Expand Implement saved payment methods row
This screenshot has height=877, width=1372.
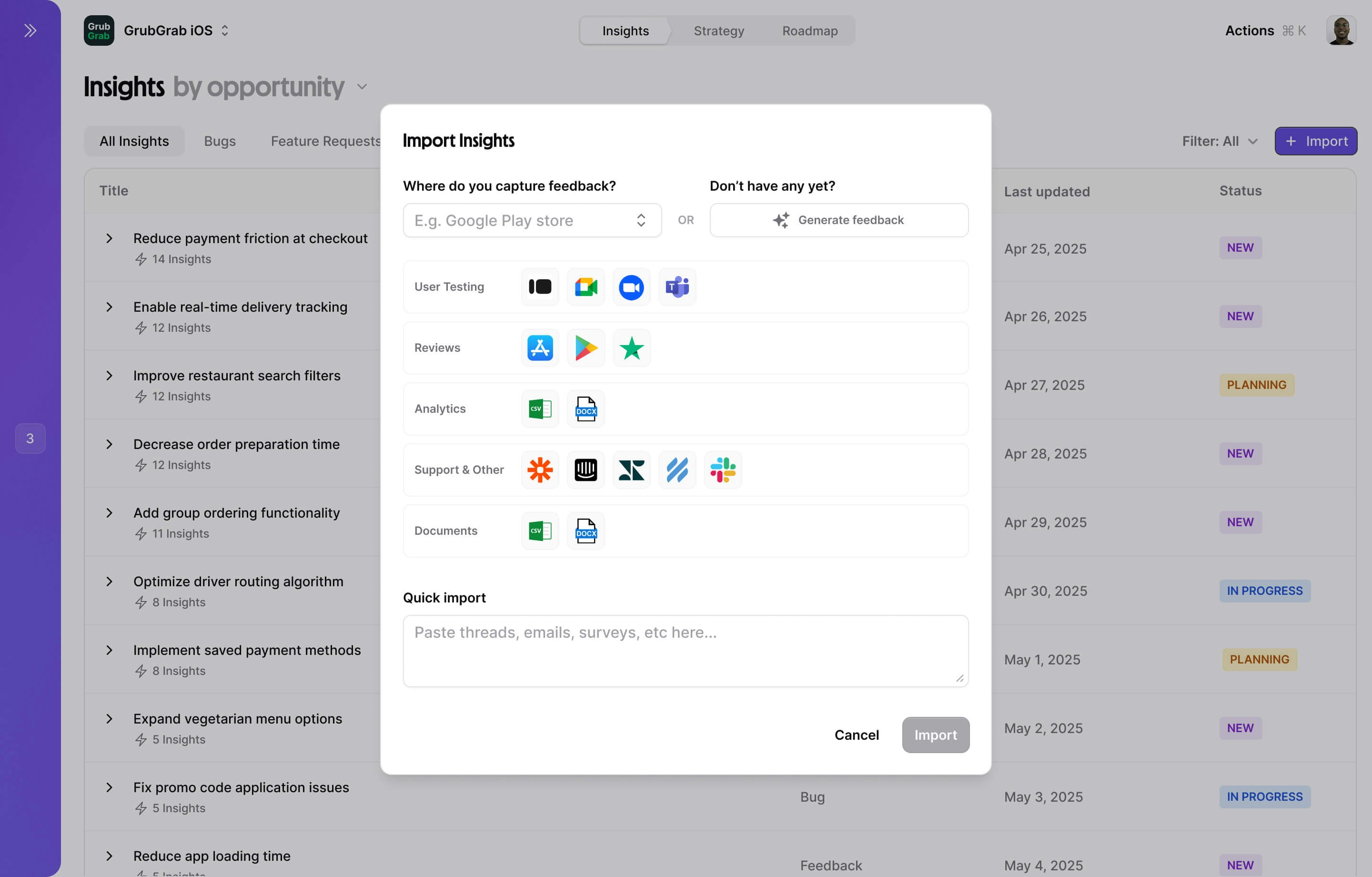110,650
